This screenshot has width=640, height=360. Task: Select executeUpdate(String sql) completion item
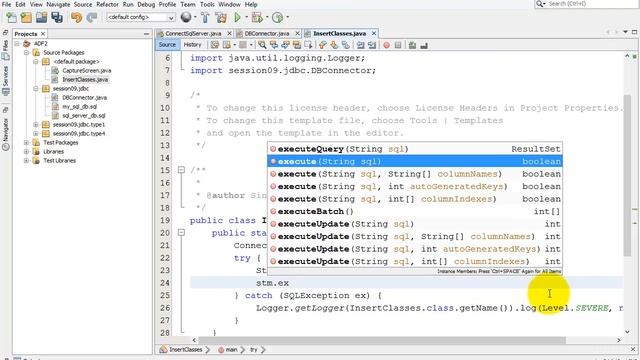coord(415,224)
